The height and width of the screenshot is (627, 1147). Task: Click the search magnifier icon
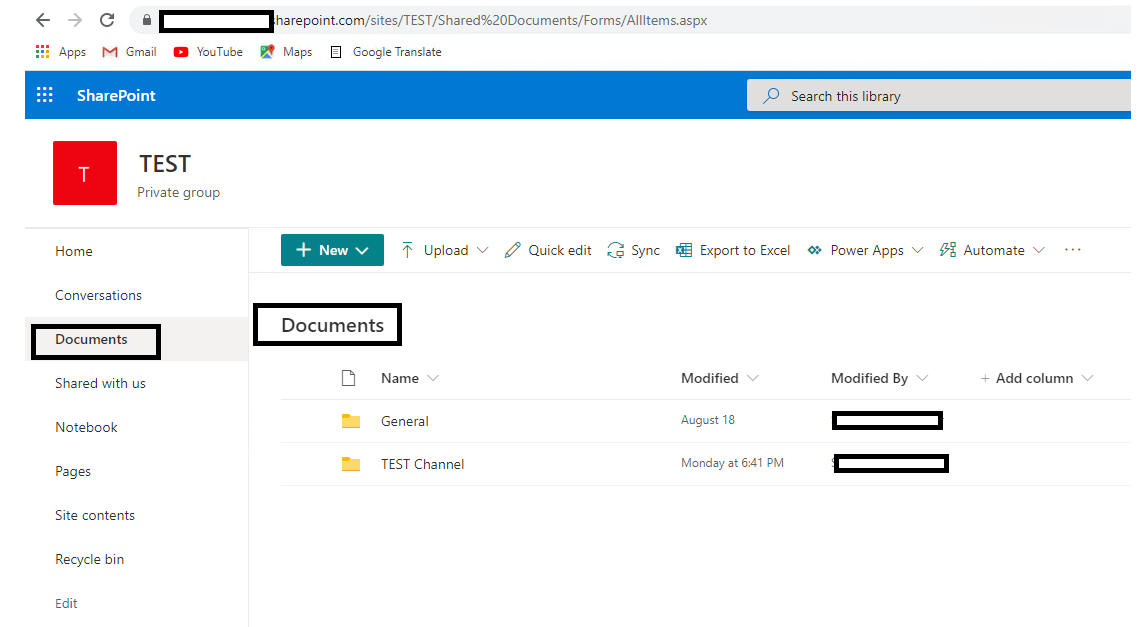pyautogui.click(x=771, y=96)
